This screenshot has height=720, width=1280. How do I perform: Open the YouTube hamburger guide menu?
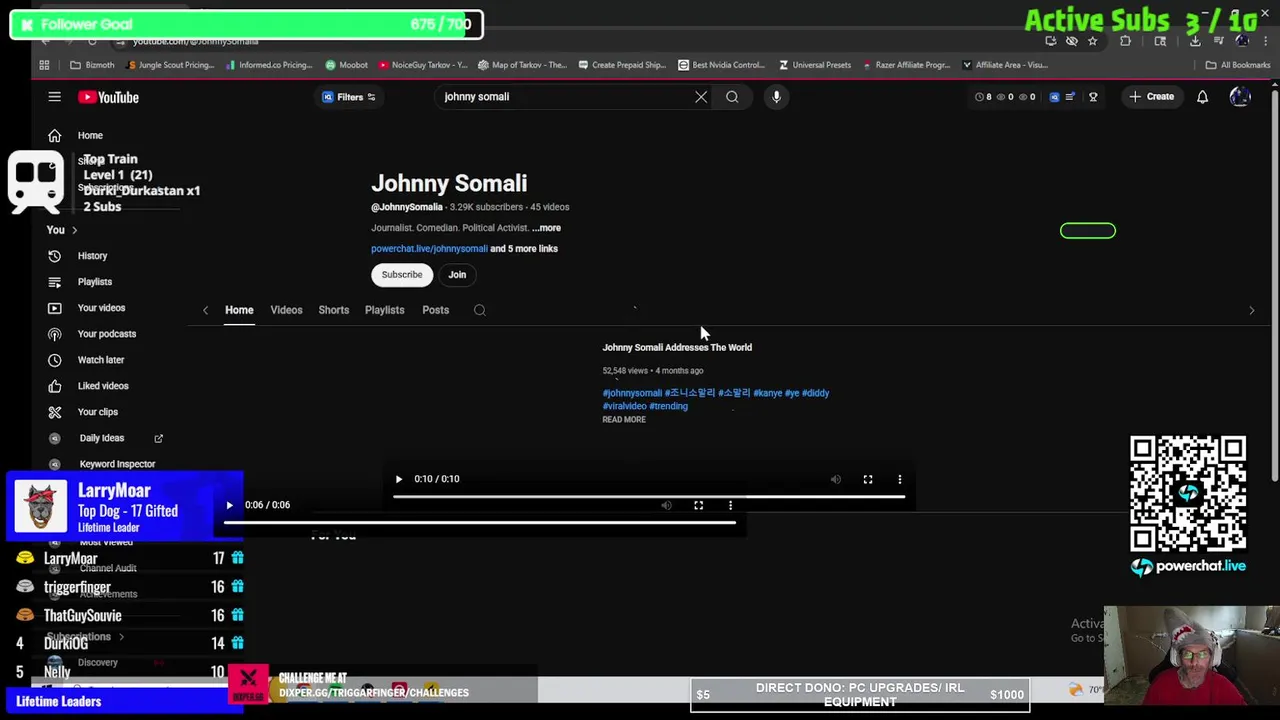point(54,97)
